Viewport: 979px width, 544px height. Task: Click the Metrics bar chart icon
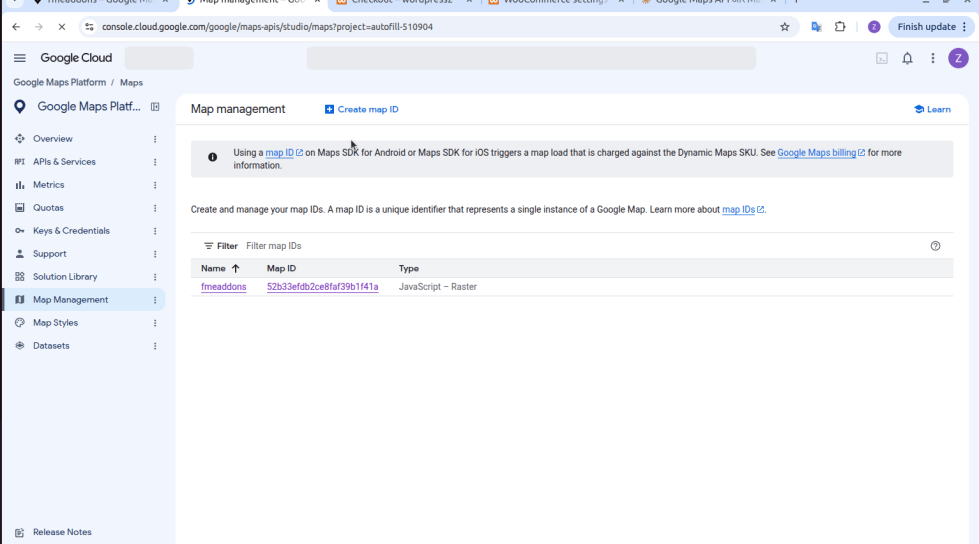(x=20, y=185)
